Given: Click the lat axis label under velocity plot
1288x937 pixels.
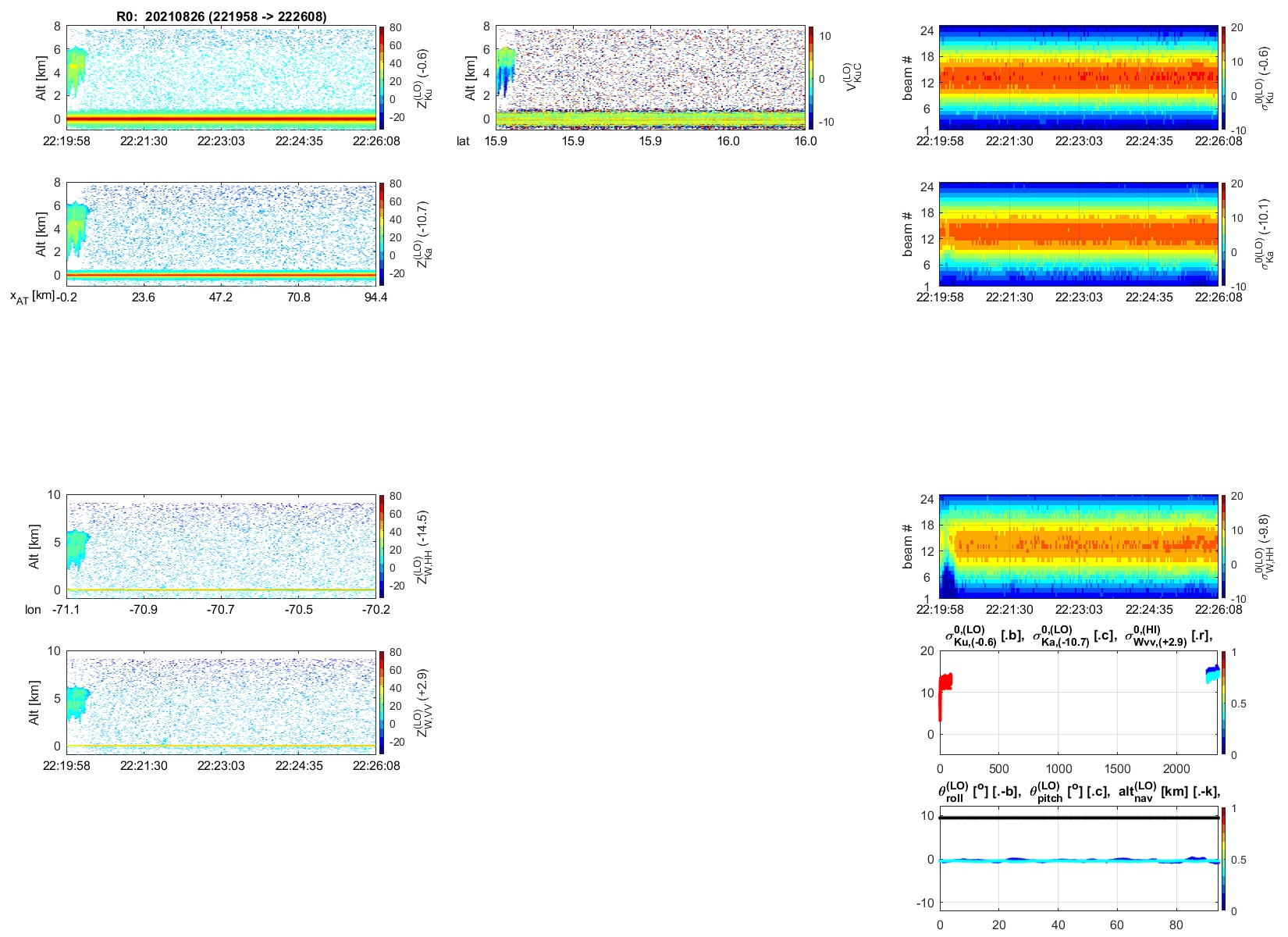Looking at the screenshot, I should click(x=463, y=141).
